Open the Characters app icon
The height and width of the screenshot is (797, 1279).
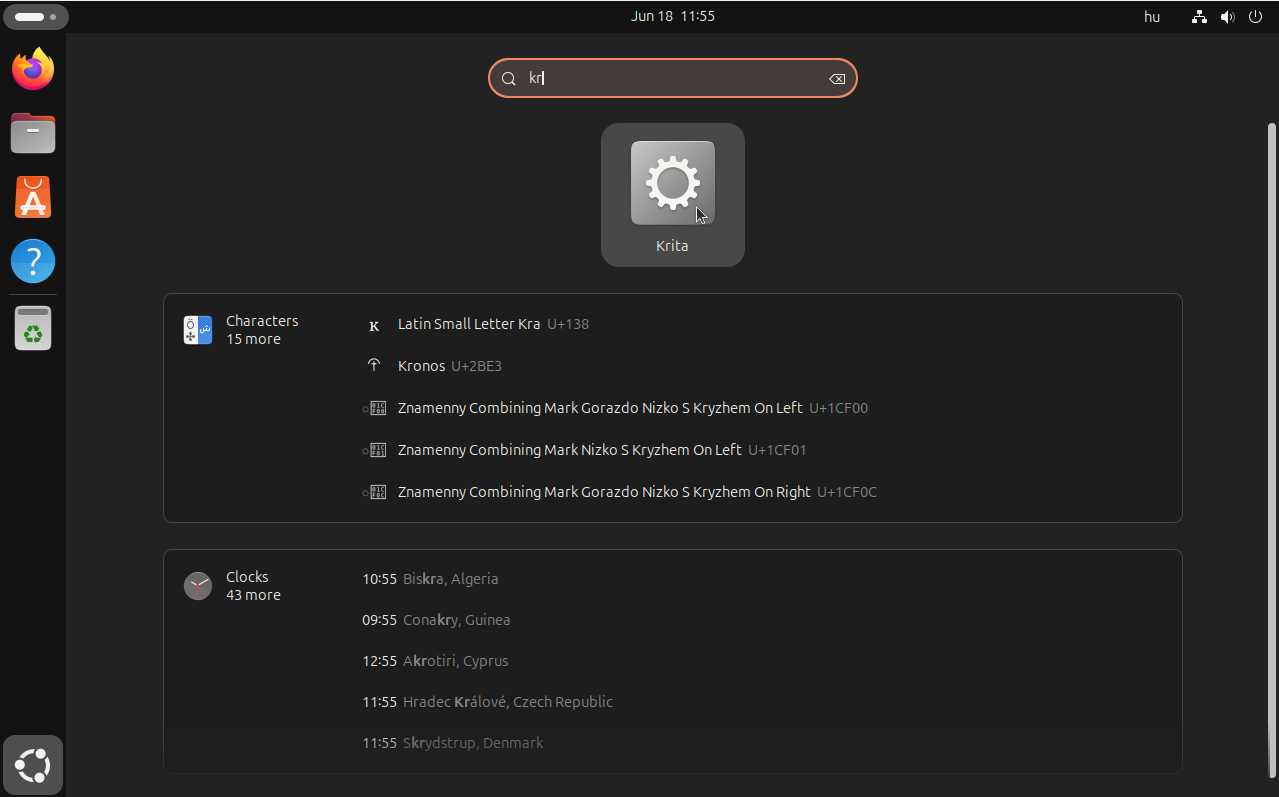coord(198,330)
